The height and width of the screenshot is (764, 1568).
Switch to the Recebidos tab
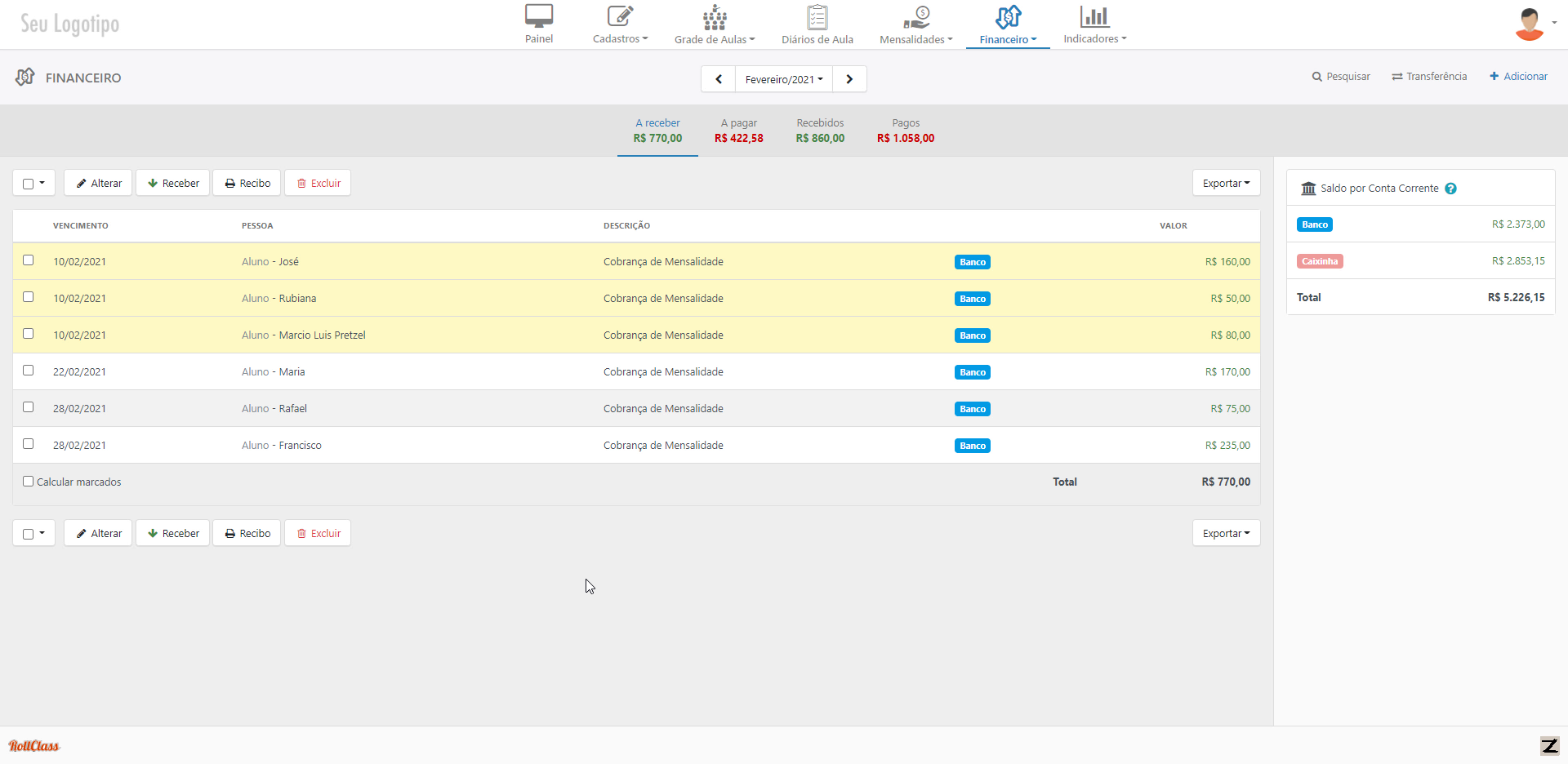820,131
